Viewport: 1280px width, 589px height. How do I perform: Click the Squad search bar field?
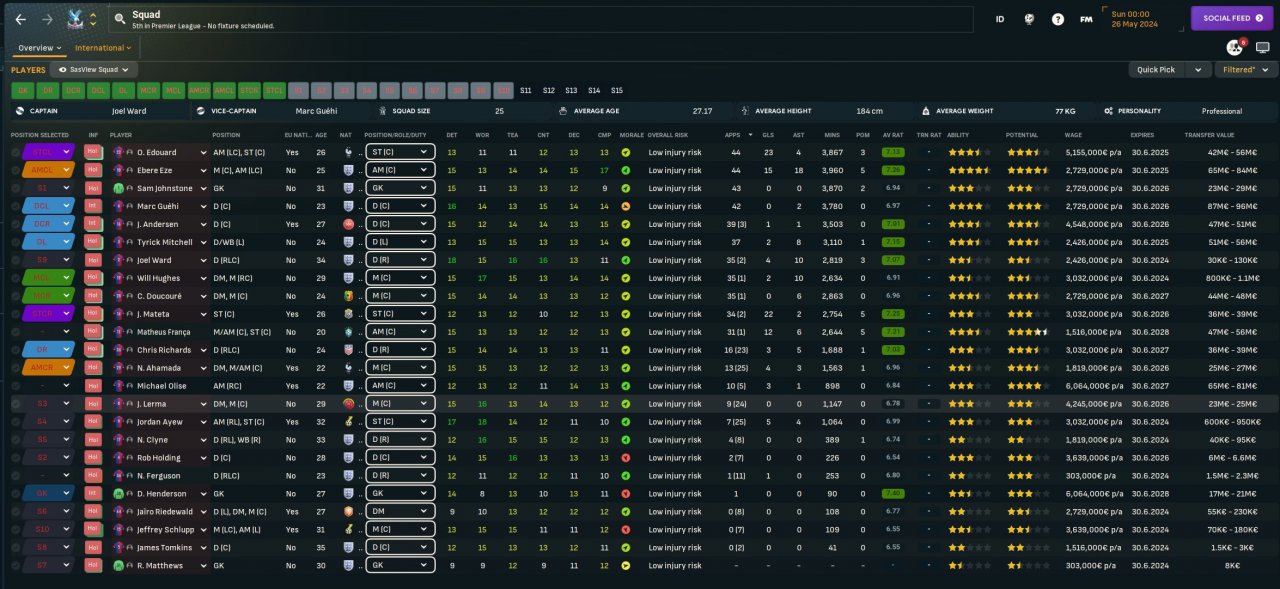point(540,19)
